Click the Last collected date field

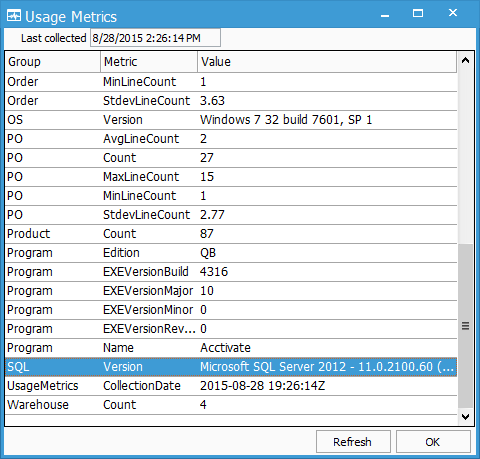155,38
